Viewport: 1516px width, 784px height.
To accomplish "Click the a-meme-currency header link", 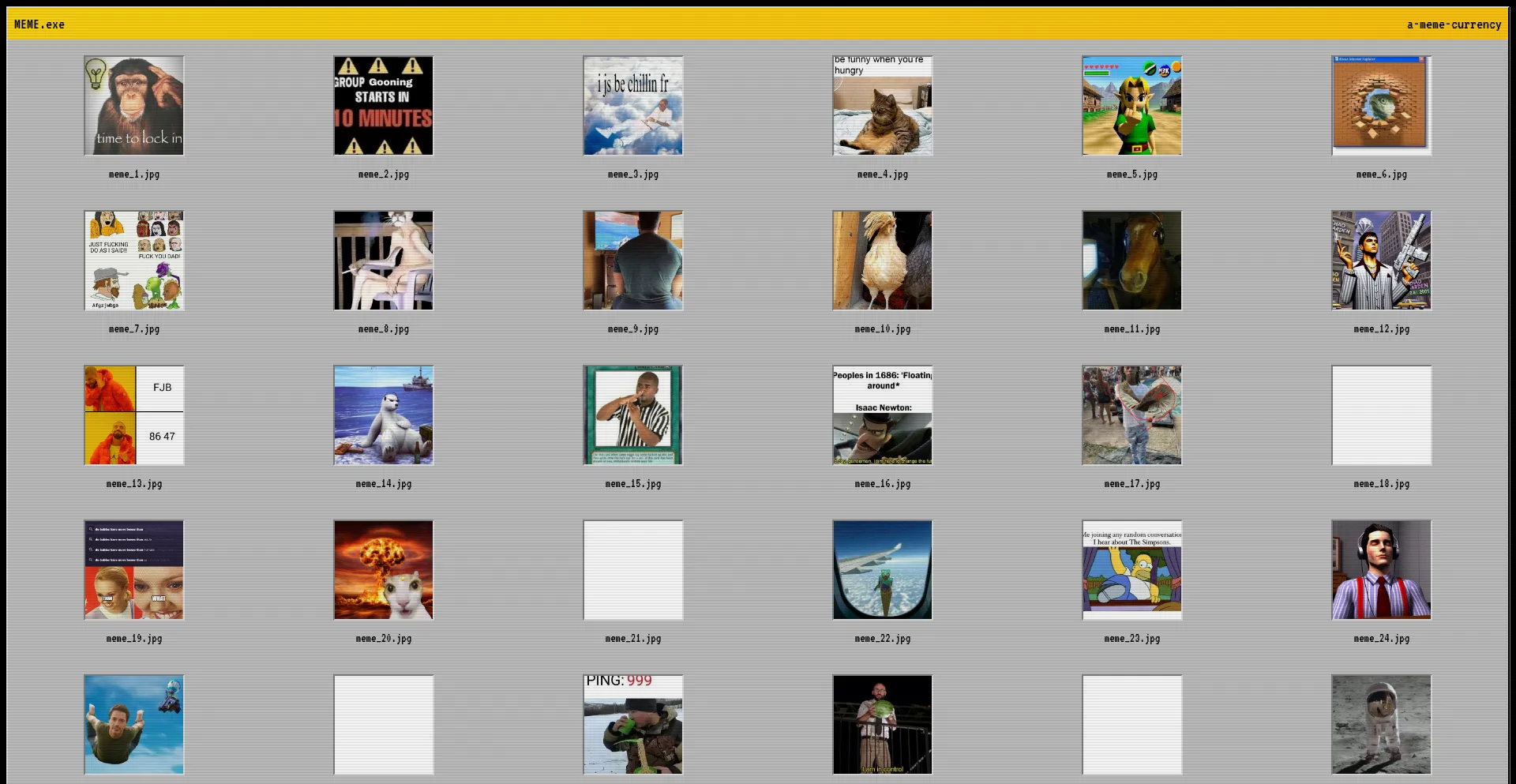I will (1454, 24).
